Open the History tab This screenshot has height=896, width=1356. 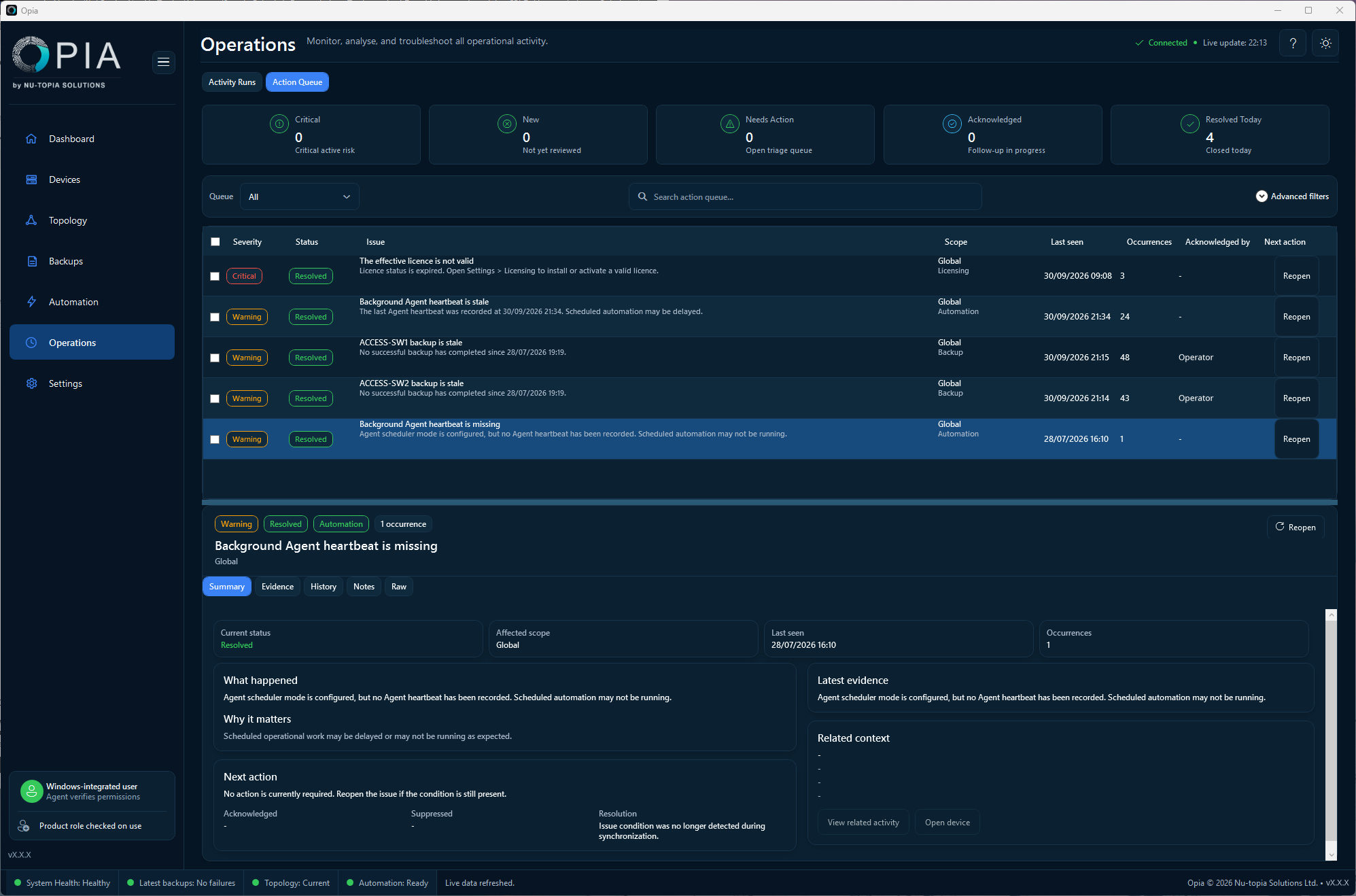pos(324,587)
